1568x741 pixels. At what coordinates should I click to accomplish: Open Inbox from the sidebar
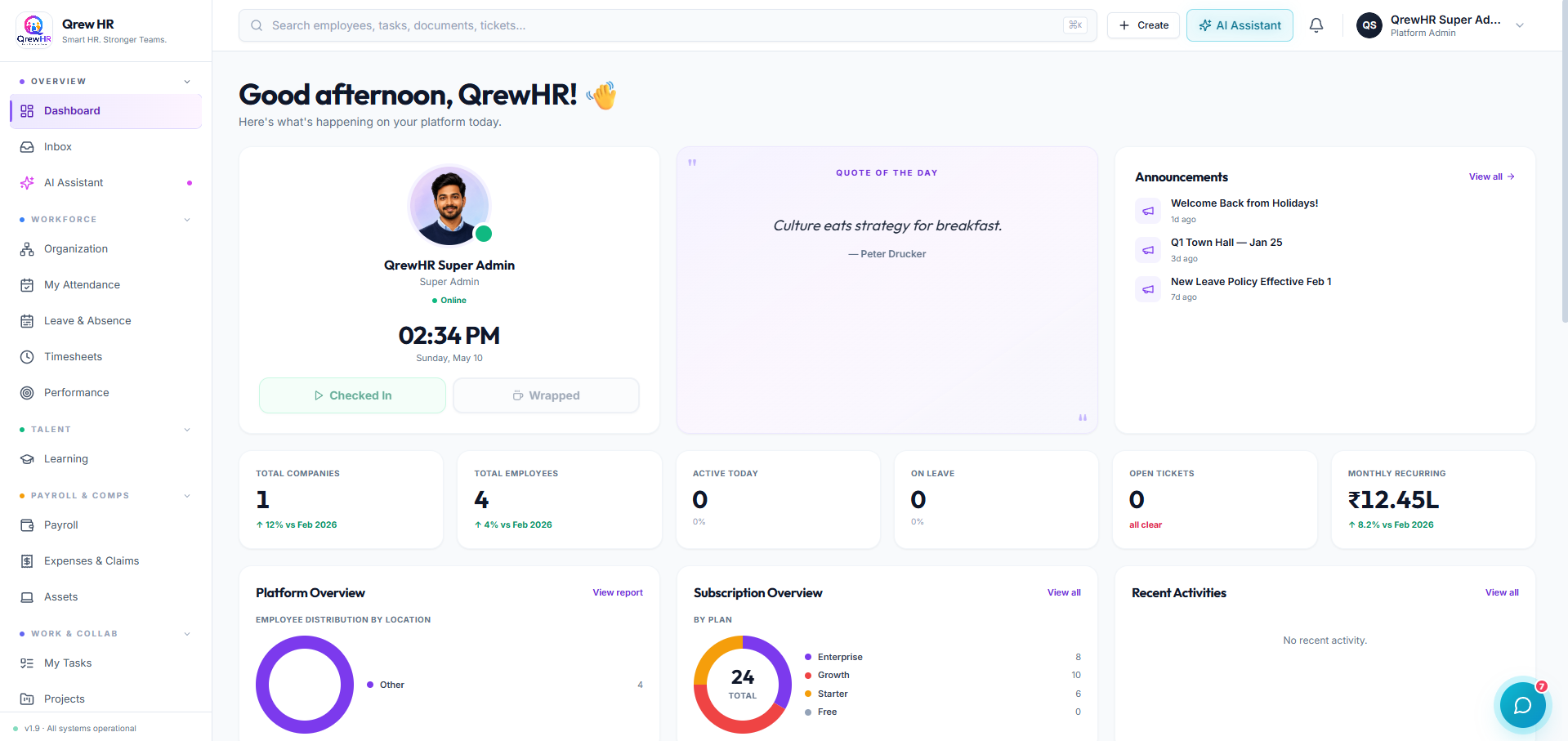106,147
